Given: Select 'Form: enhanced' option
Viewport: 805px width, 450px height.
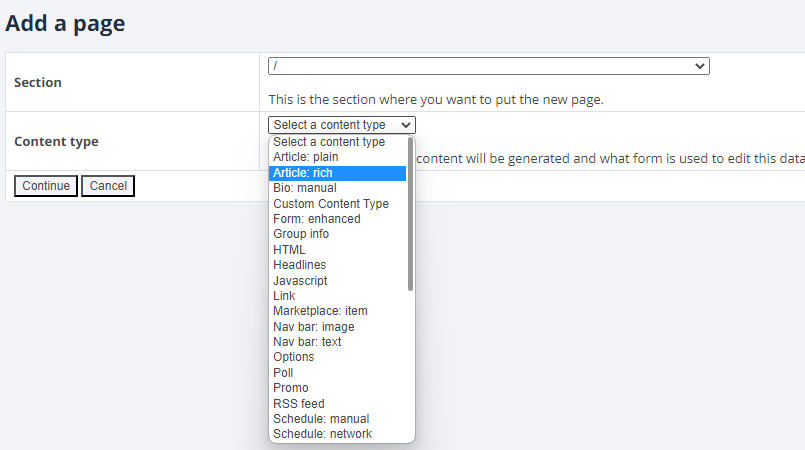Looking at the screenshot, I should [x=317, y=219].
